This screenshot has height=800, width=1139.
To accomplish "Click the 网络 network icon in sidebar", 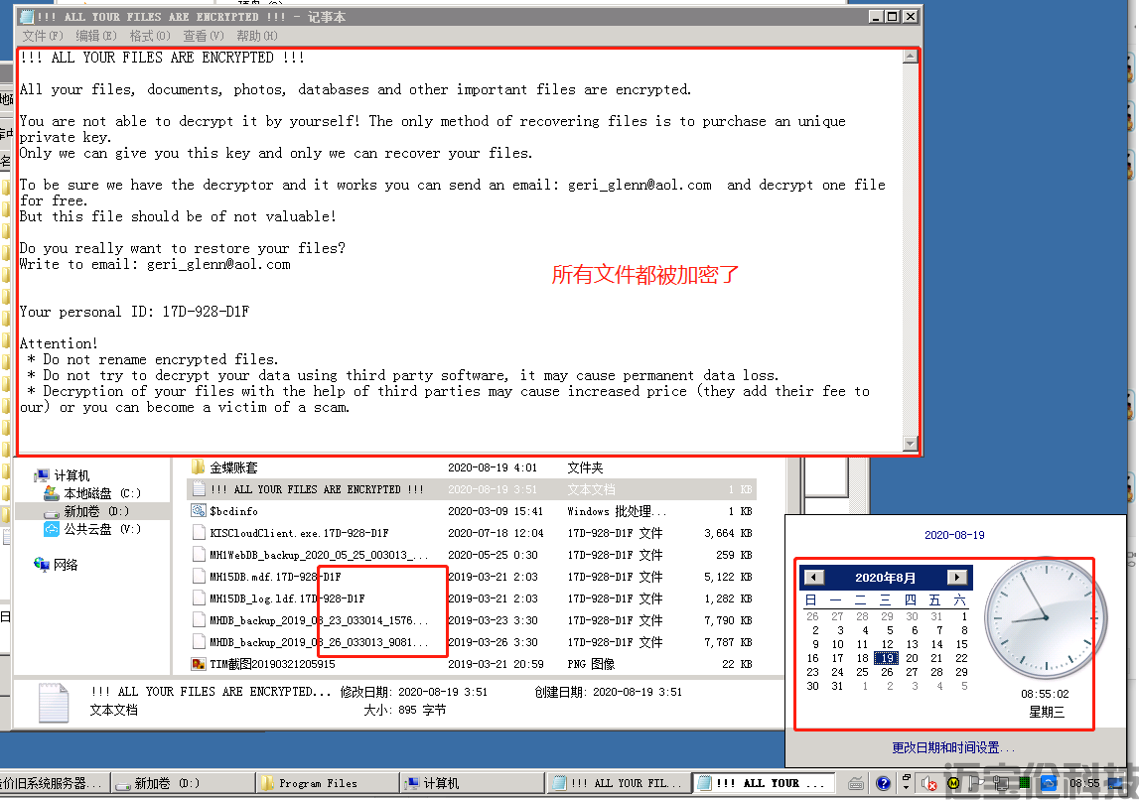I will (42, 565).
